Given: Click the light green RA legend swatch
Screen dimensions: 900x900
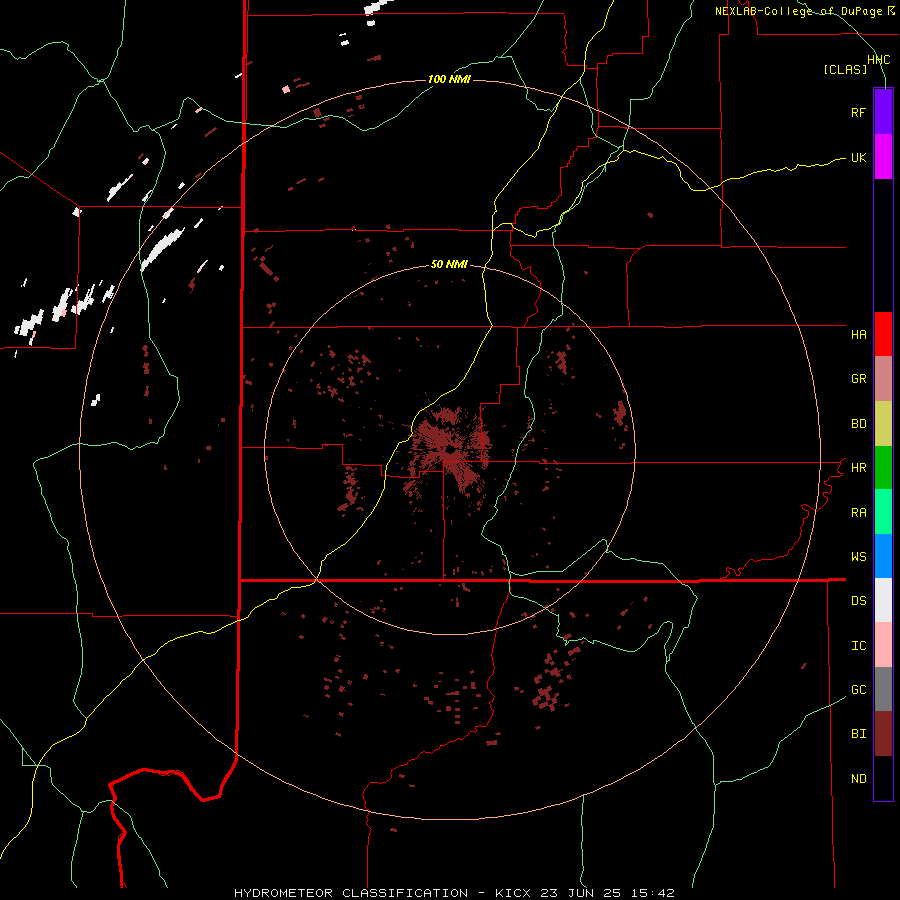Looking at the screenshot, I should point(883,512).
